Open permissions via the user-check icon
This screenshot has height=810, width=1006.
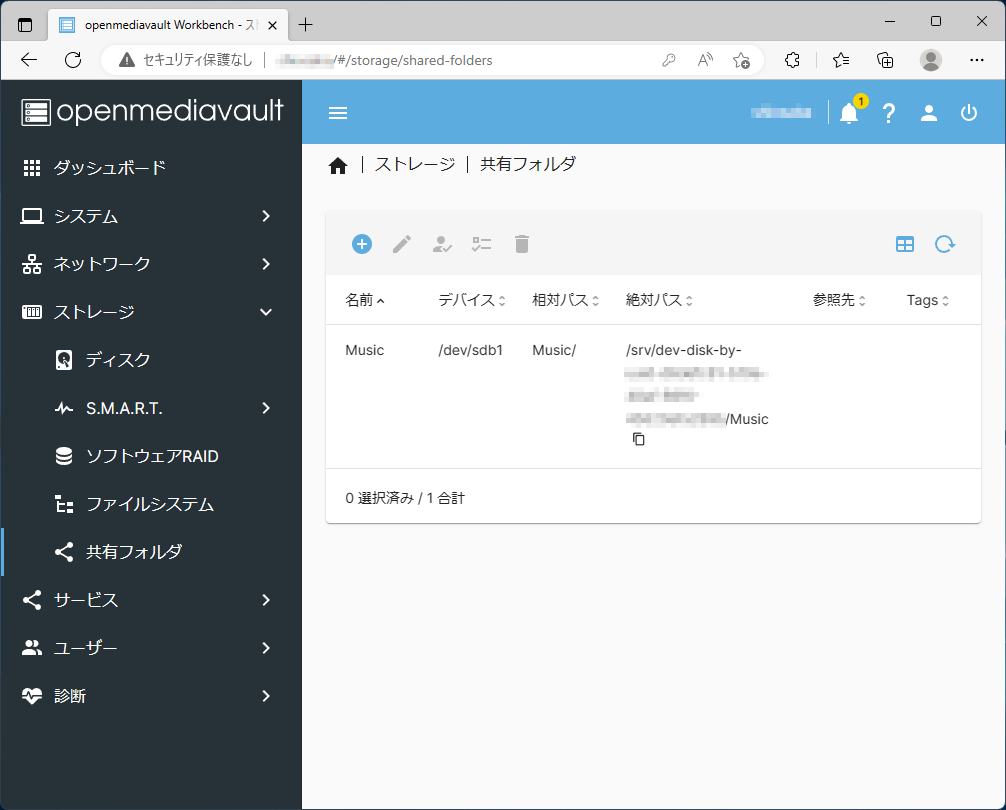[442, 244]
